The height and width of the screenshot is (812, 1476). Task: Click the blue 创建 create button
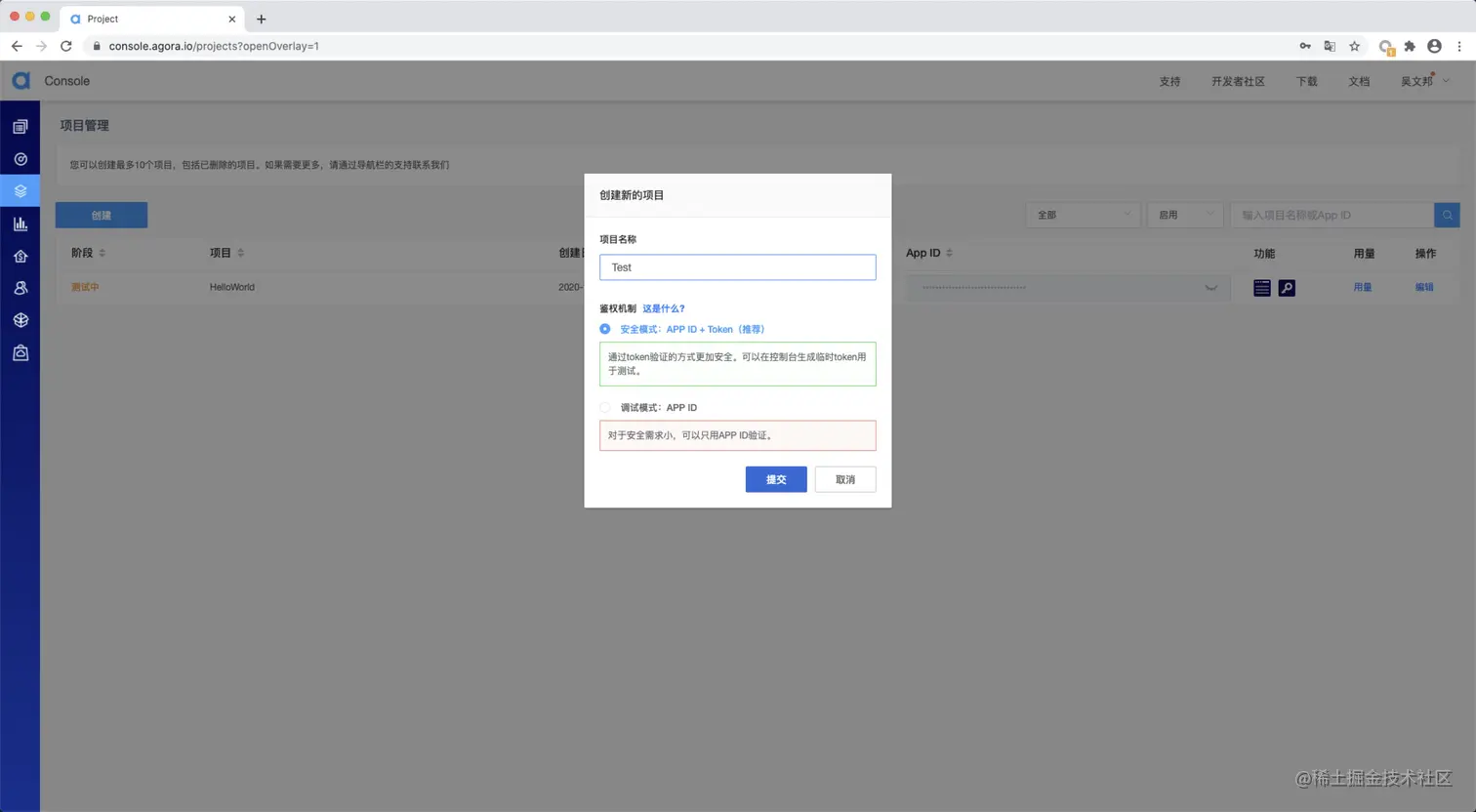point(102,215)
